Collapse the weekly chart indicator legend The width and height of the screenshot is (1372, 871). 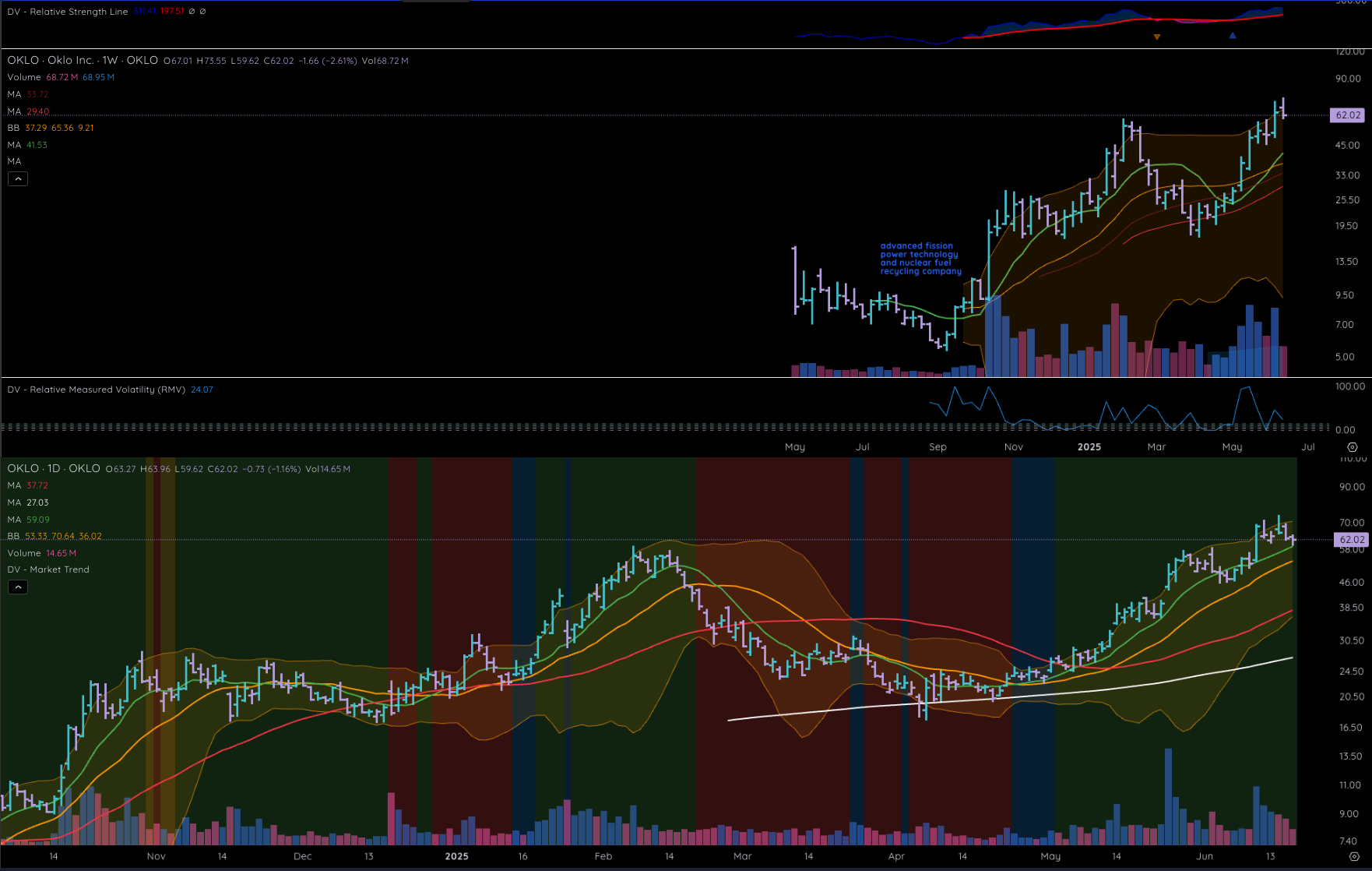tap(18, 179)
